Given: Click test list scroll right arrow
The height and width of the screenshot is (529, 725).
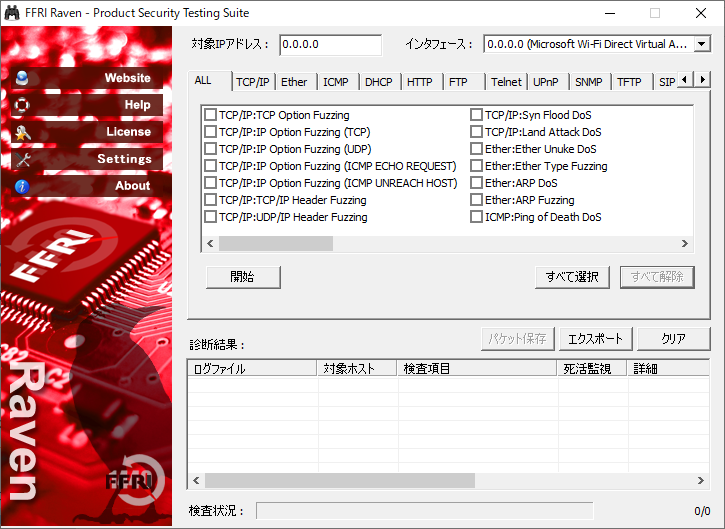Looking at the screenshot, I should pyautogui.click(x=685, y=243).
